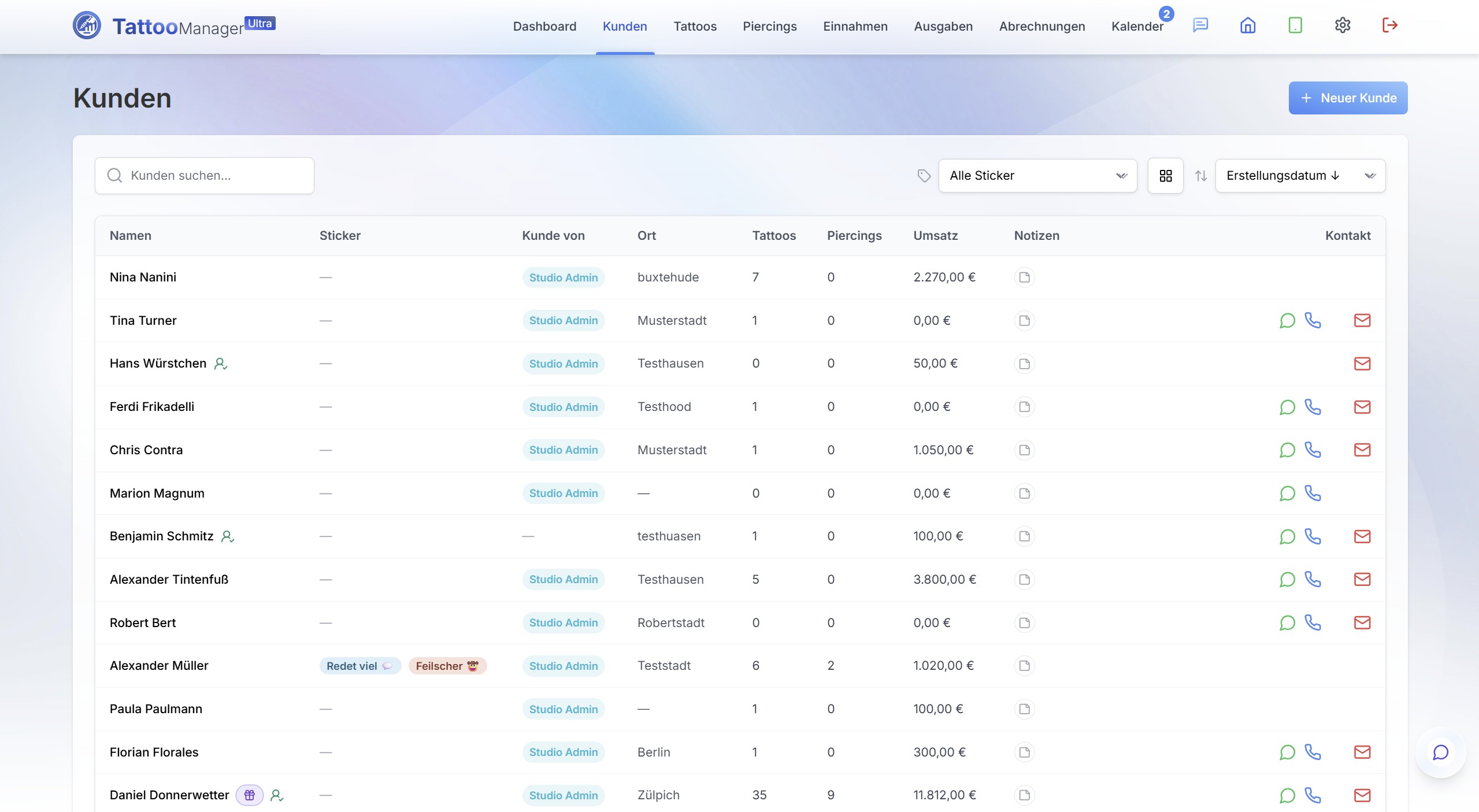
Task: Click Studio Admin badge for Florian Florales
Action: (x=564, y=752)
